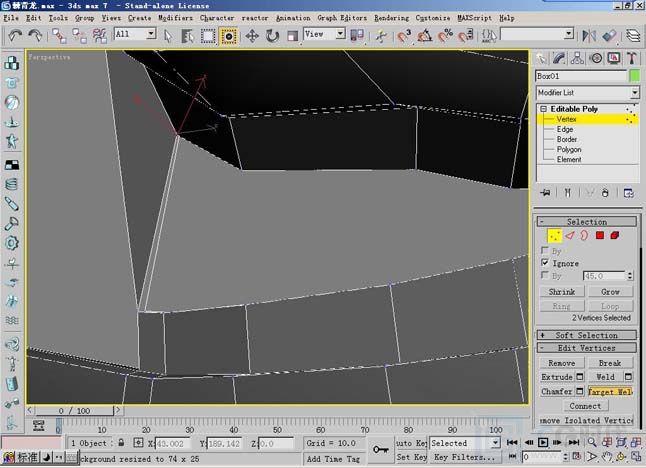The height and width of the screenshot is (468, 646).
Task: Click the Connect button
Action: (585, 406)
